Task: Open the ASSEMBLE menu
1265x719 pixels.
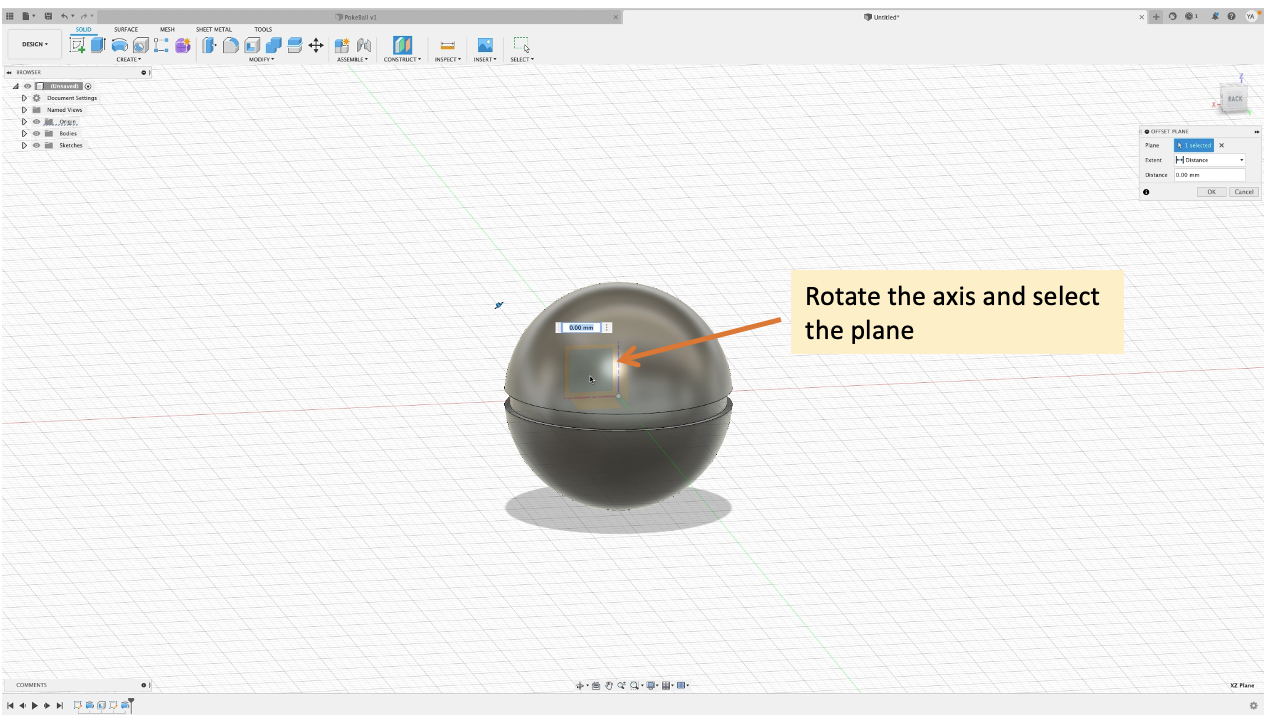Action: [x=352, y=59]
